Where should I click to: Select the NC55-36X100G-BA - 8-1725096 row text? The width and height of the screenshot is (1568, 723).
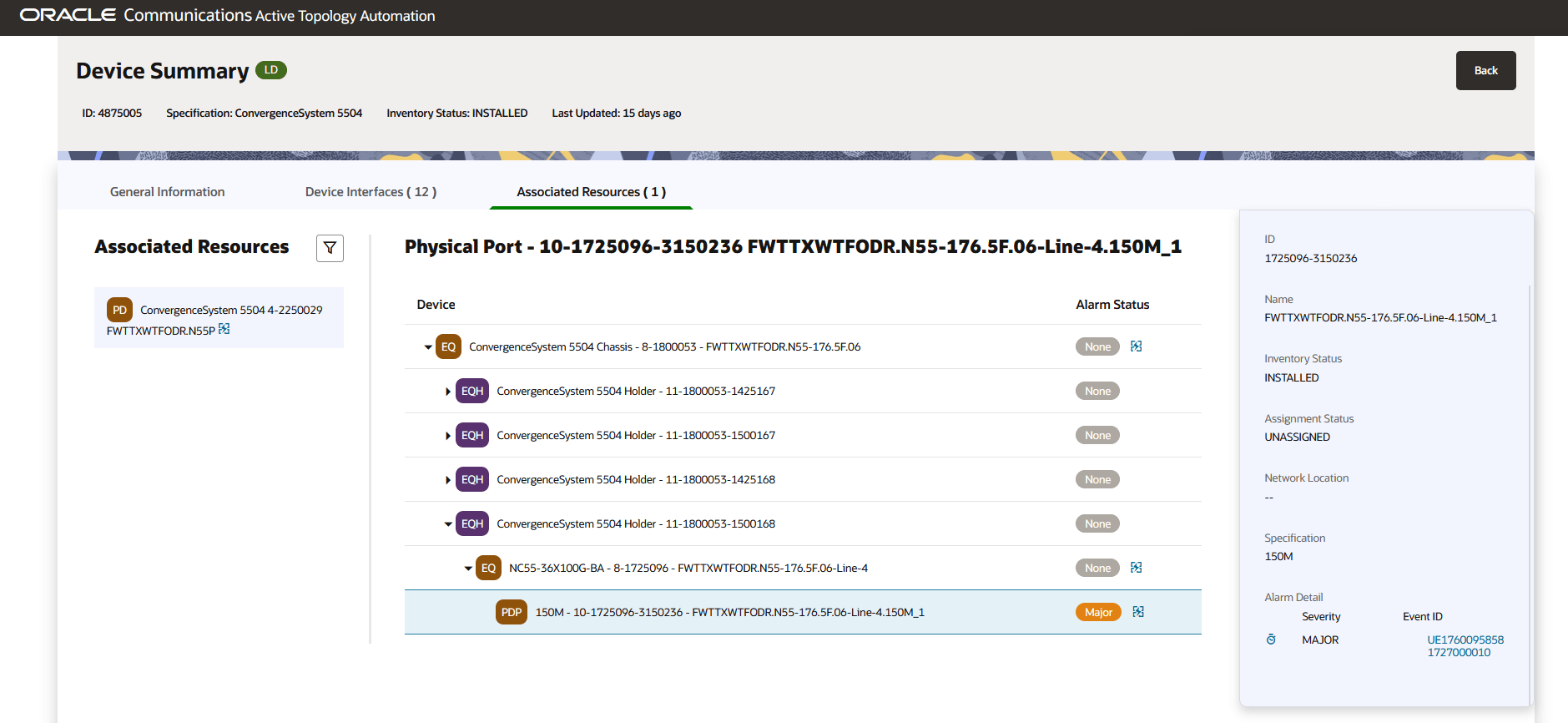pyautogui.click(x=688, y=568)
